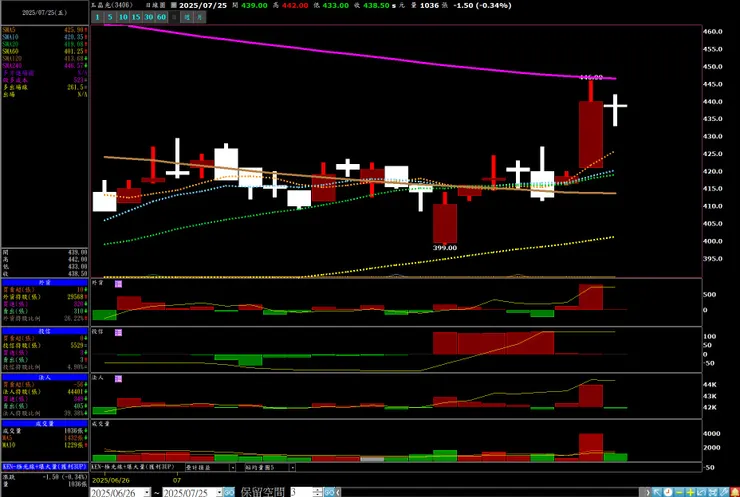The height and width of the screenshot is (497, 740).
Task: Select the 1-minute timeframe button
Action: click(x=97, y=17)
